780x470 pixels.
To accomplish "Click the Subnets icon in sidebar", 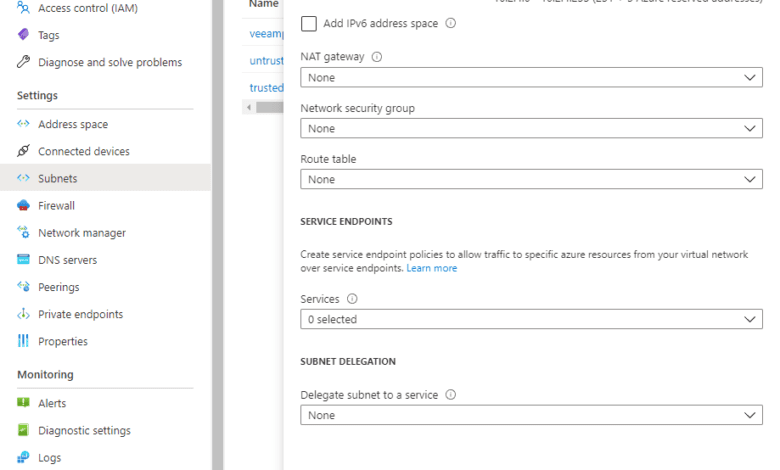I will pos(23,178).
